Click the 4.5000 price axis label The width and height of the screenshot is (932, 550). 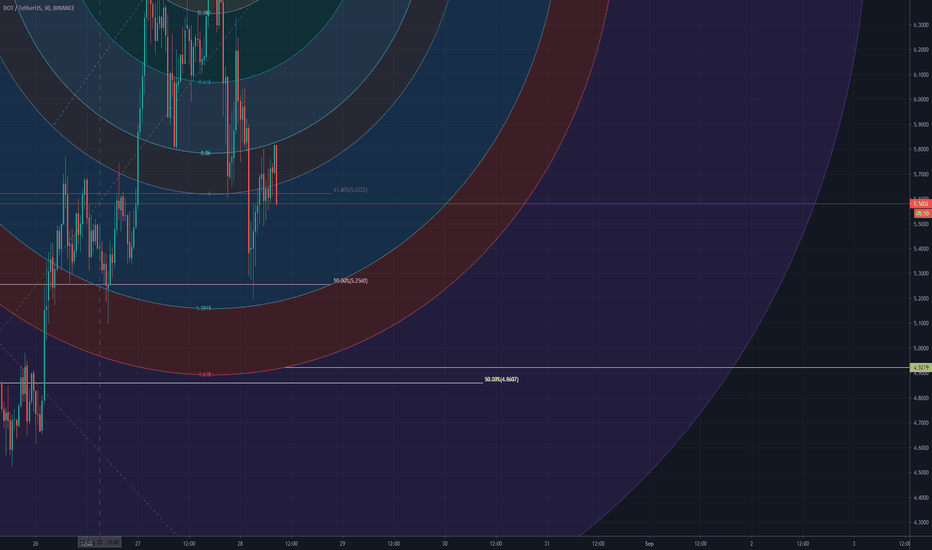click(x=921, y=473)
